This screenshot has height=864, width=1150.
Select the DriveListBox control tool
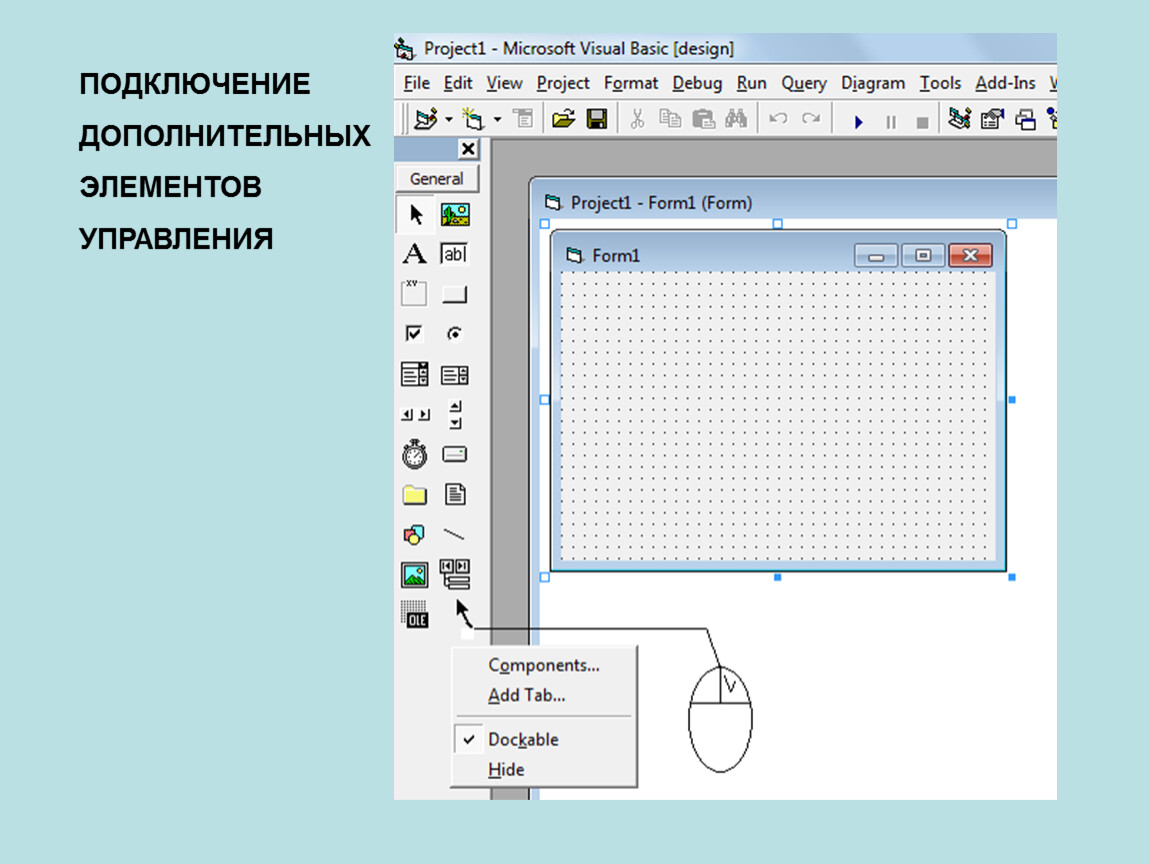(455, 455)
